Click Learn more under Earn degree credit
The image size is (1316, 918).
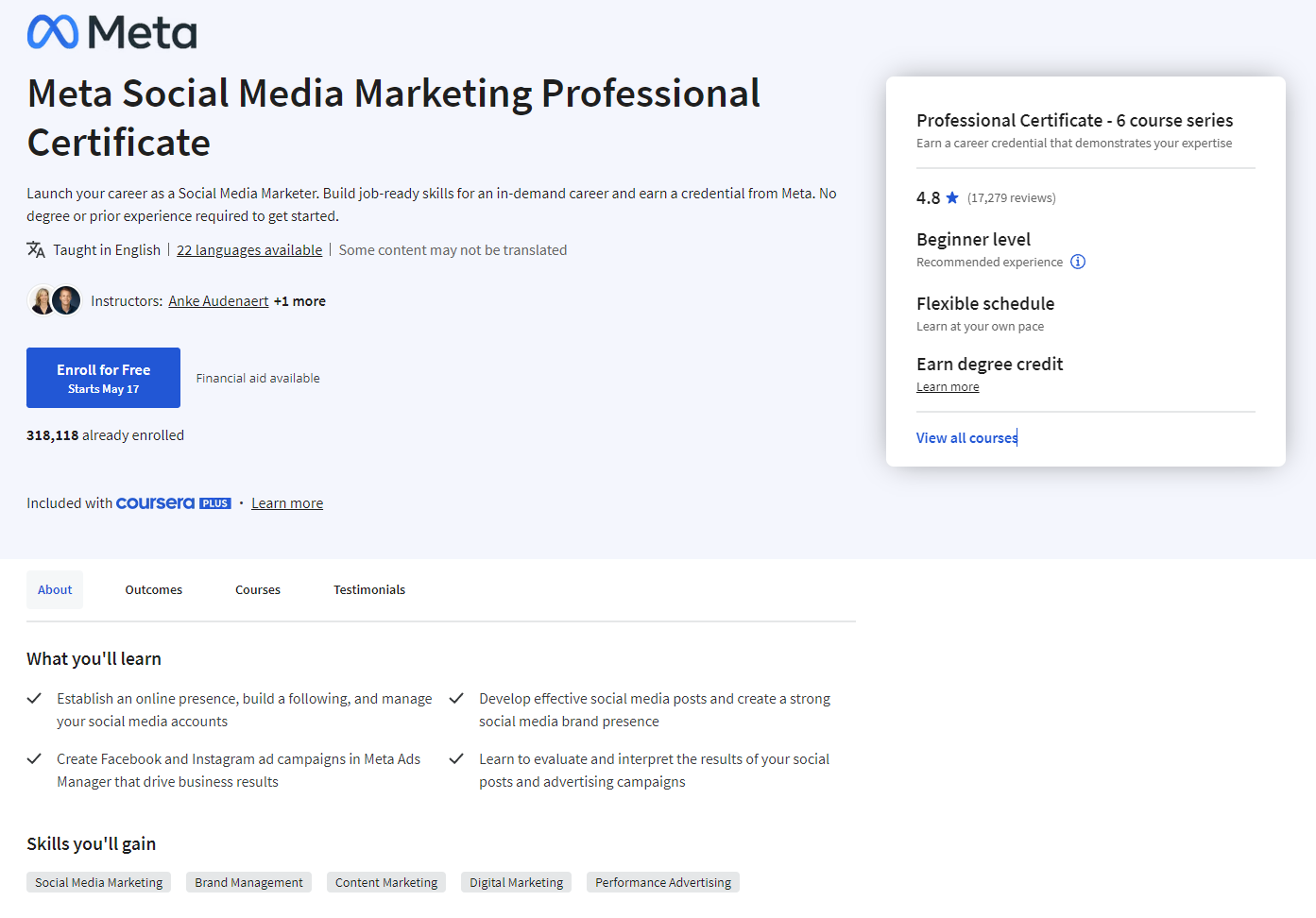click(x=947, y=385)
